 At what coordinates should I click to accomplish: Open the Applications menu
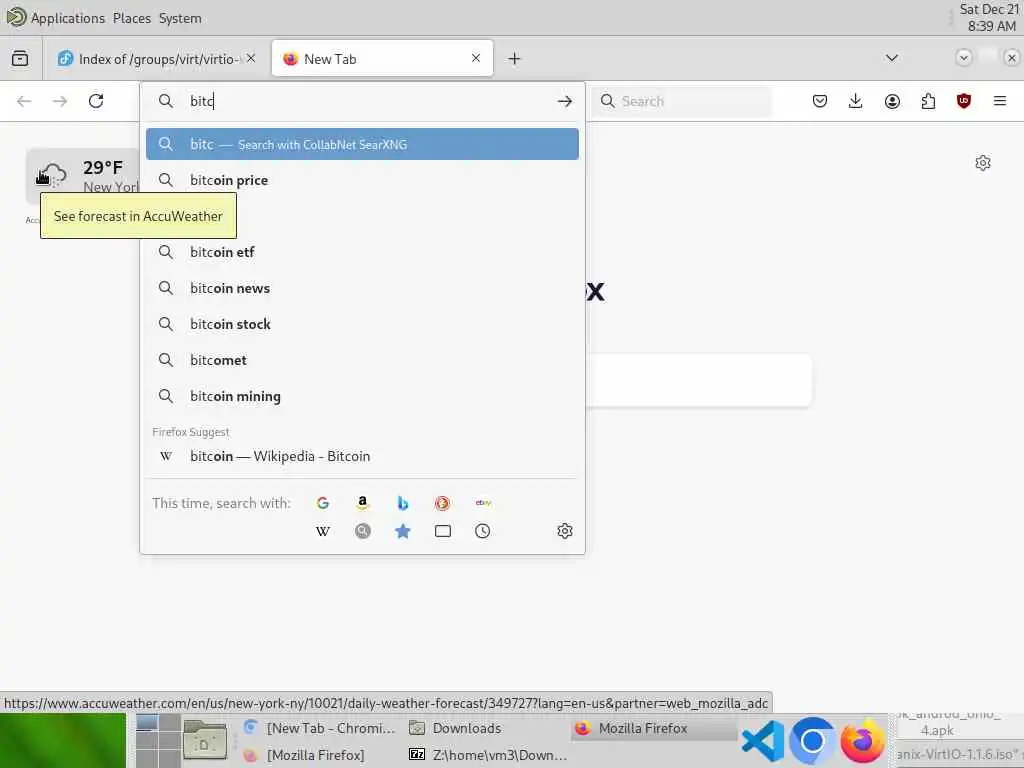point(68,18)
